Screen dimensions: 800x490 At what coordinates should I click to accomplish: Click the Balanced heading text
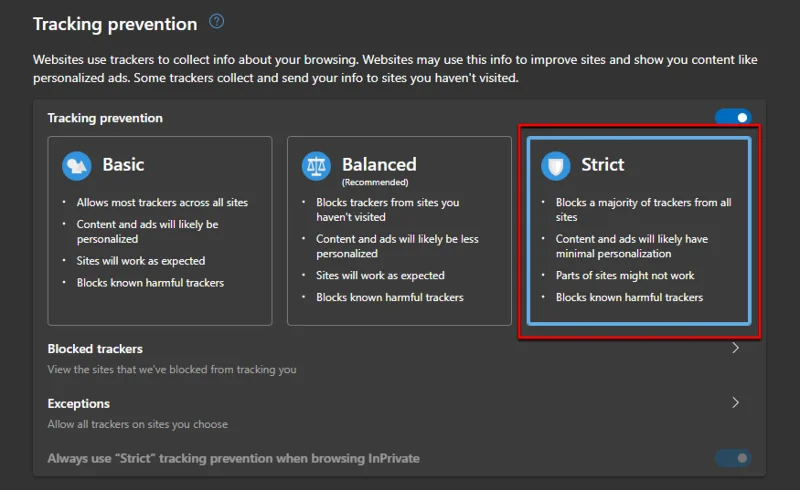point(379,163)
